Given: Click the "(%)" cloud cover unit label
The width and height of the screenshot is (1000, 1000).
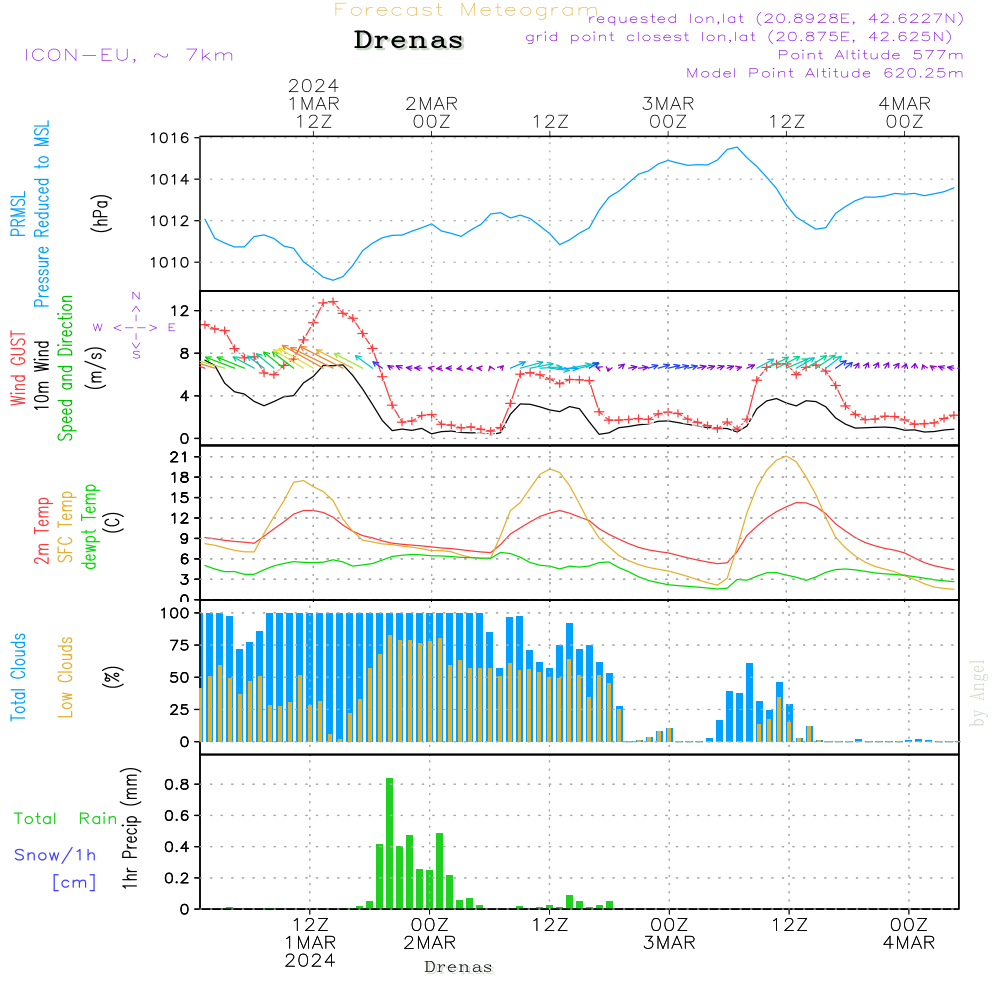Looking at the screenshot, I should point(113,677).
